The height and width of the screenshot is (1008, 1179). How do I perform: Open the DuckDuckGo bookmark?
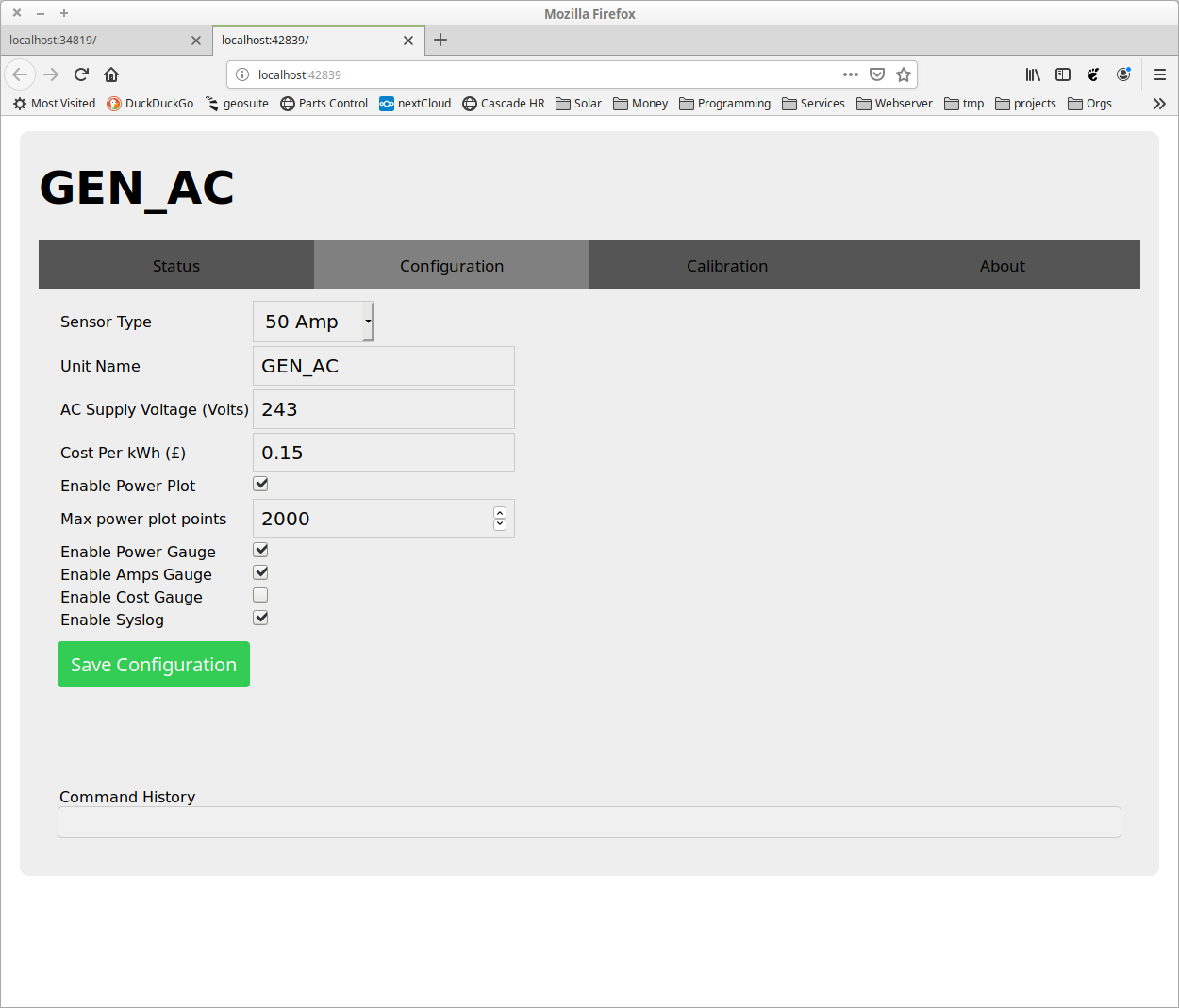150,104
